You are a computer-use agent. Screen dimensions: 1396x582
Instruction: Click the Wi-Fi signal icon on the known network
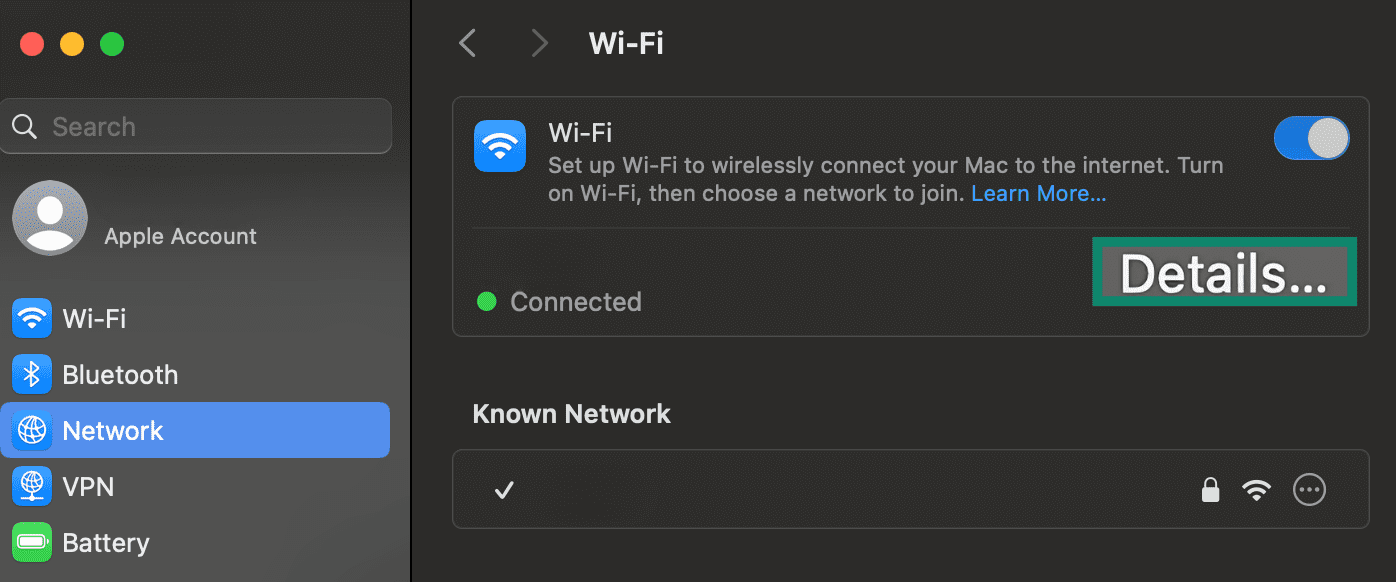(x=1256, y=489)
